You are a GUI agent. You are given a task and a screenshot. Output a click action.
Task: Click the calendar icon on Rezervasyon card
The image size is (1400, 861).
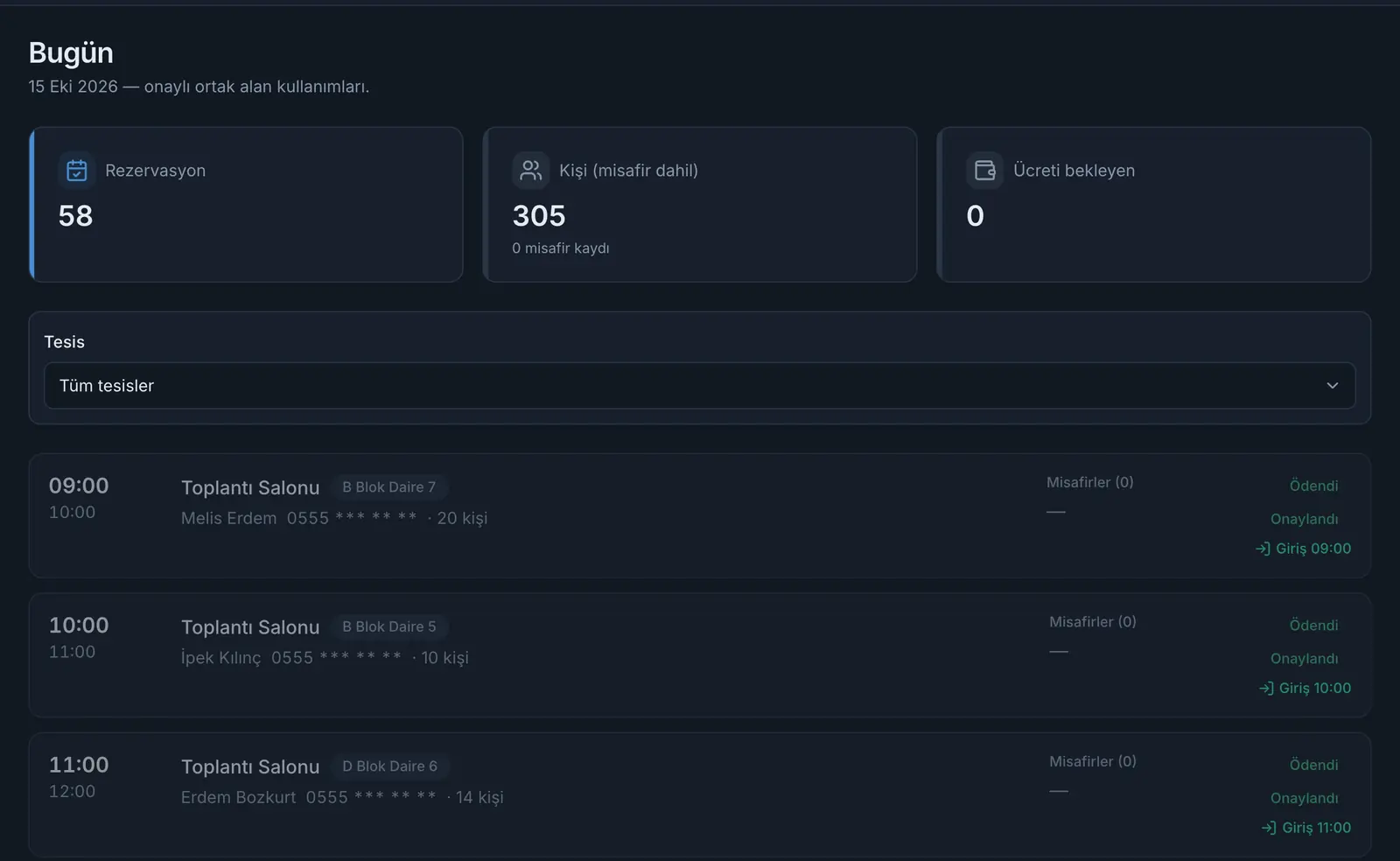coord(77,171)
